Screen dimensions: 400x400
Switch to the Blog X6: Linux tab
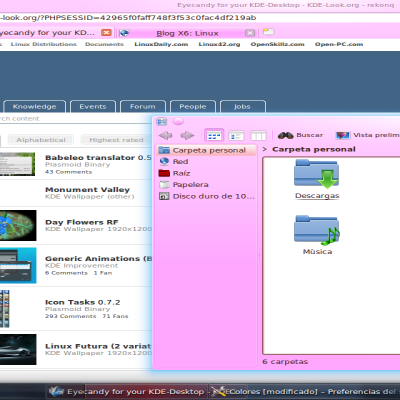pos(187,33)
